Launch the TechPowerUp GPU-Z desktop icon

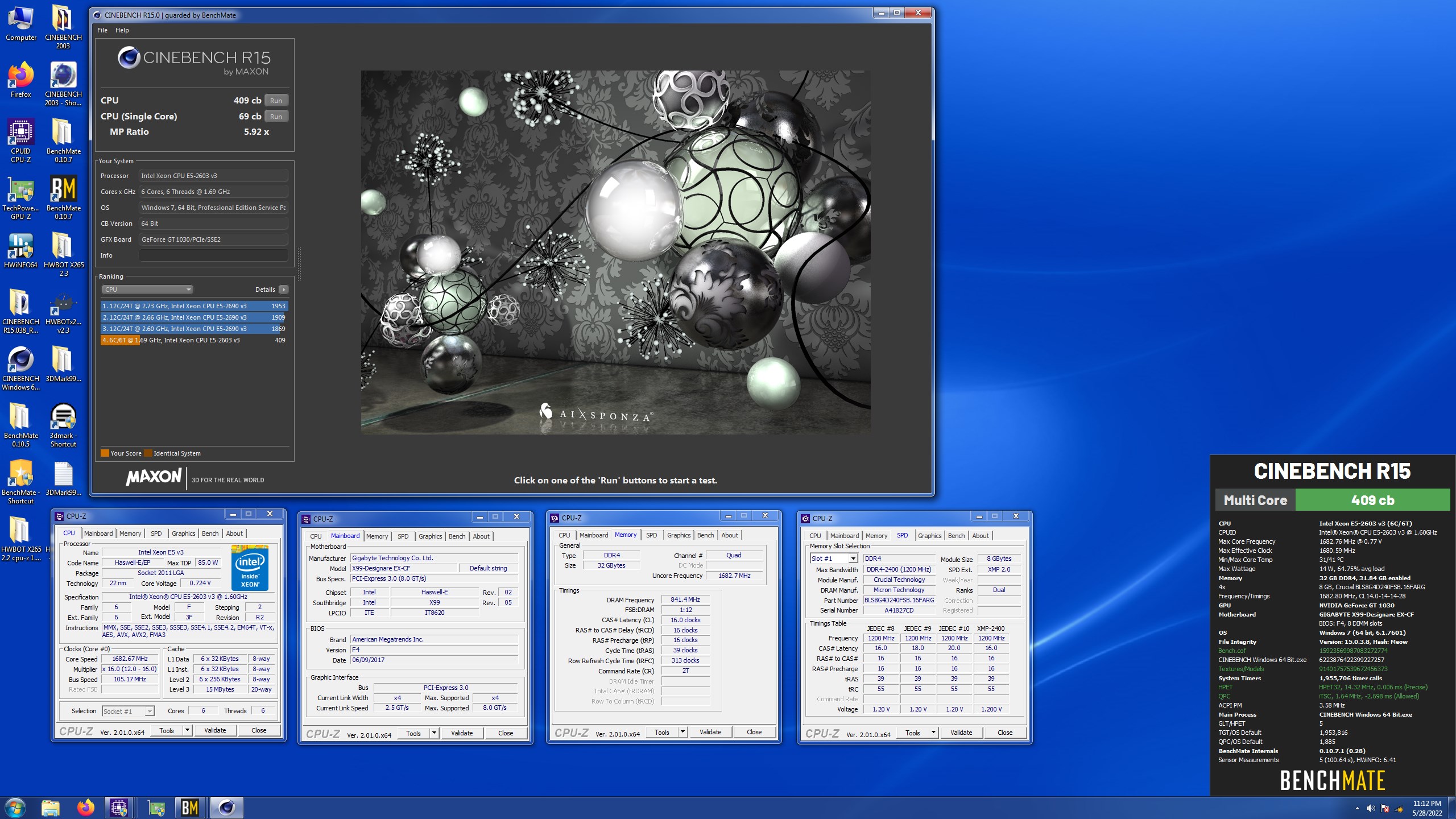21,198
